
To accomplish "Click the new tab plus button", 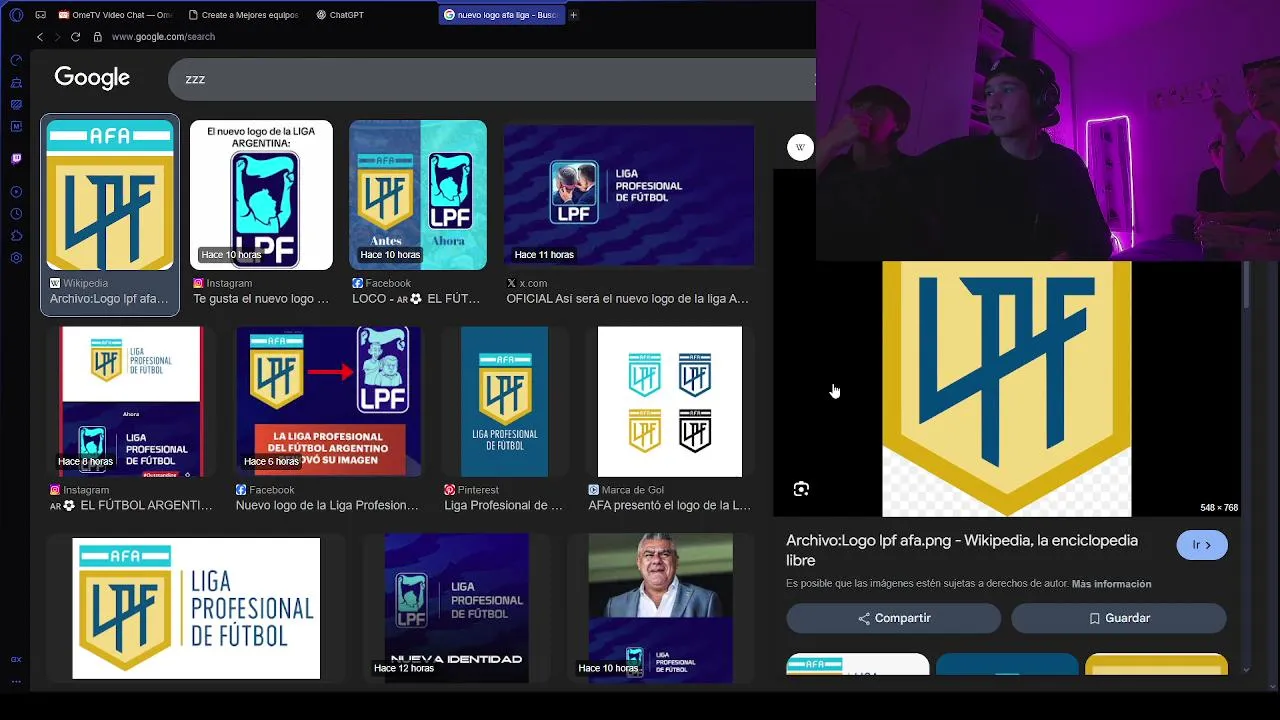I will pos(573,15).
